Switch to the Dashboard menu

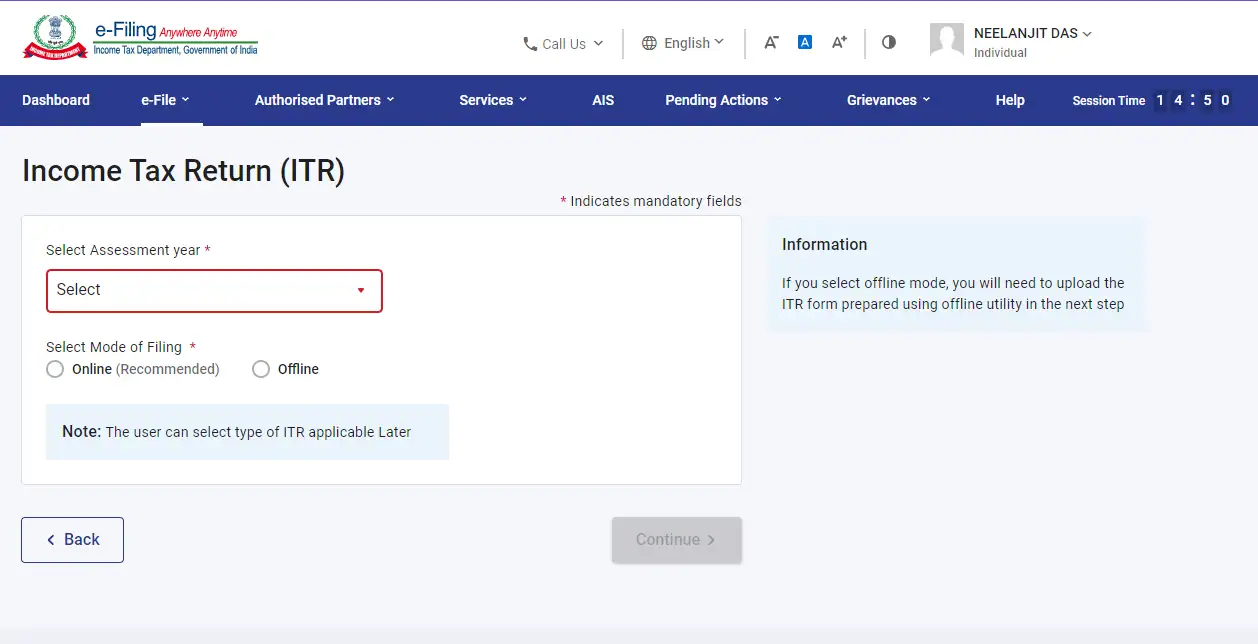click(x=55, y=100)
